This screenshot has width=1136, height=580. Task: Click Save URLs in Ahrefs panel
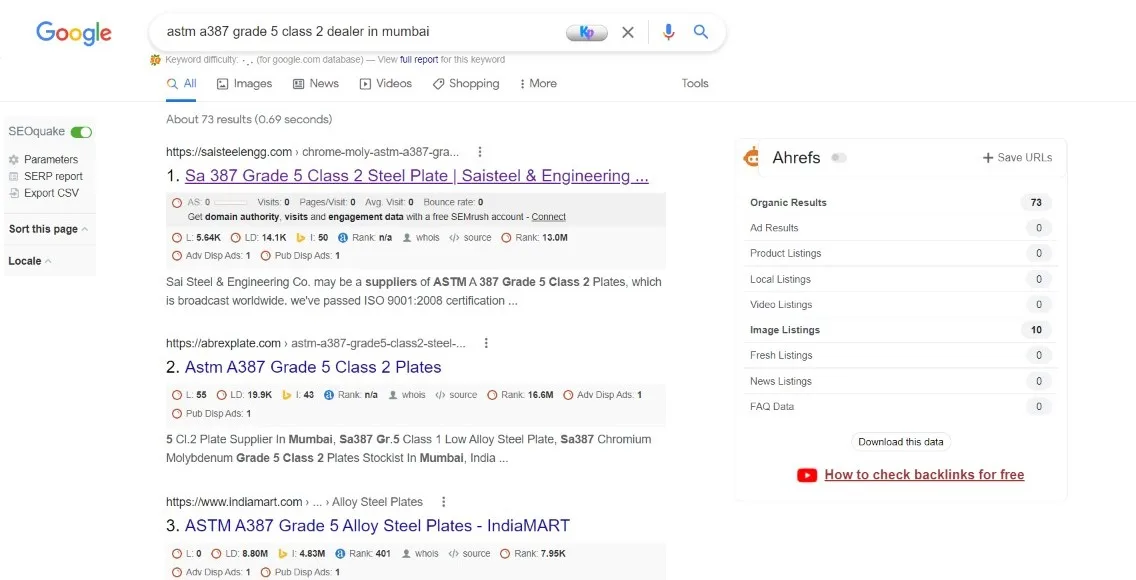(x=1017, y=157)
